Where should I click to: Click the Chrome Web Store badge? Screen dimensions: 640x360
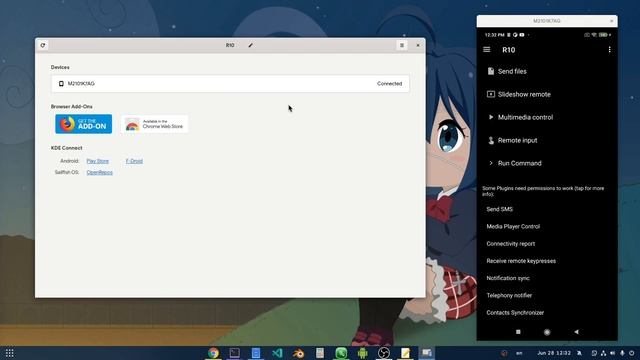pyautogui.click(x=155, y=124)
